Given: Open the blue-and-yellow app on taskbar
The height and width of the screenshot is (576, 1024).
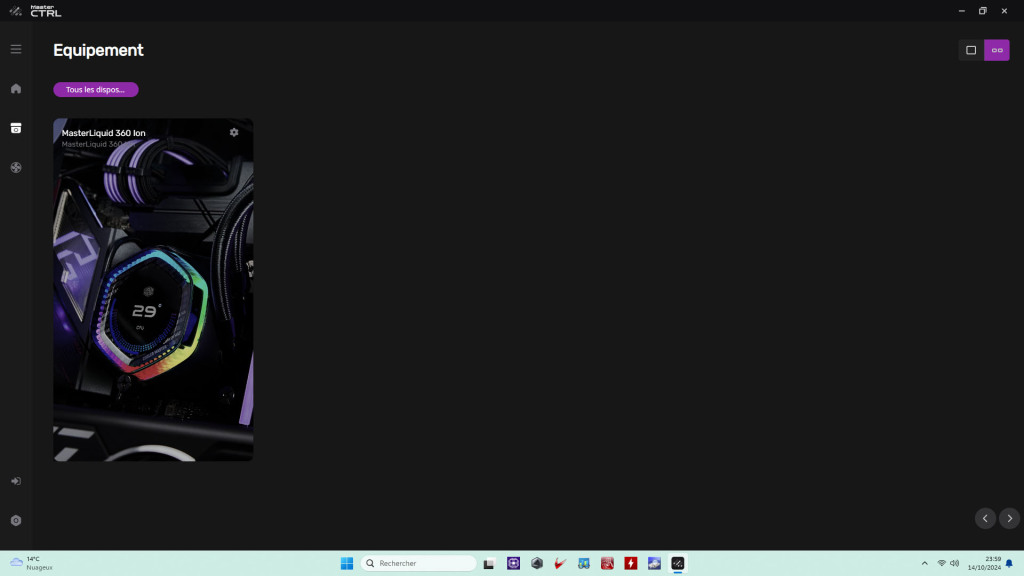Looking at the screenshot, I should tap(584, 564).
